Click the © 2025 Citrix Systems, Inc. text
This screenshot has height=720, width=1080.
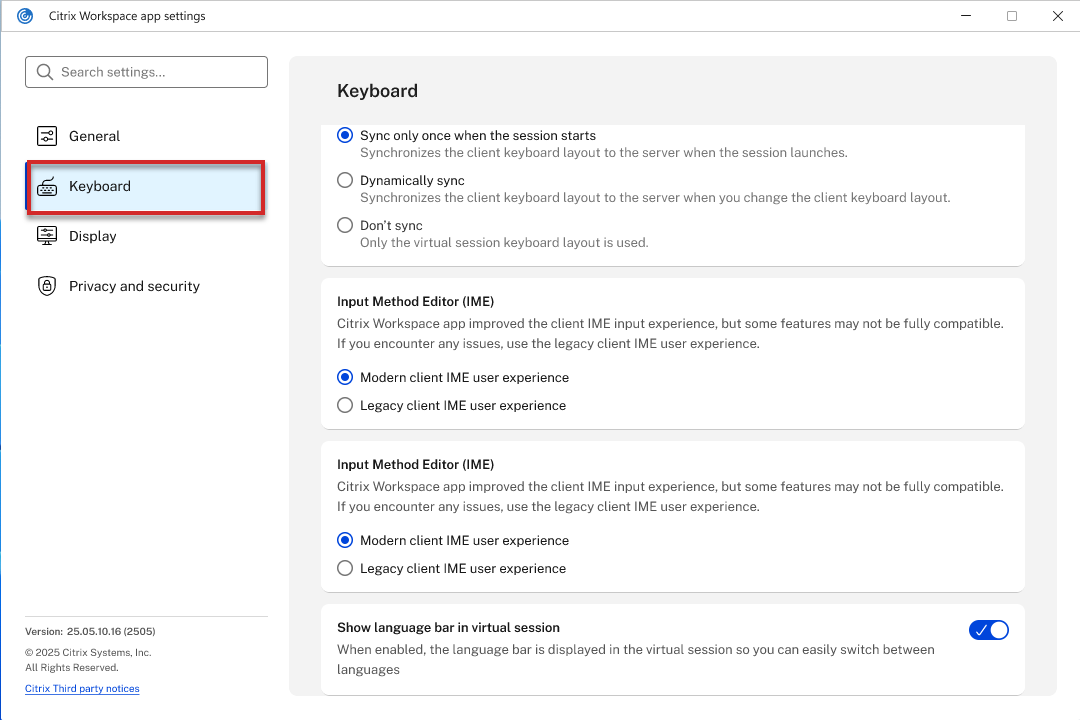pyautogui.click(x=88, y=652)
